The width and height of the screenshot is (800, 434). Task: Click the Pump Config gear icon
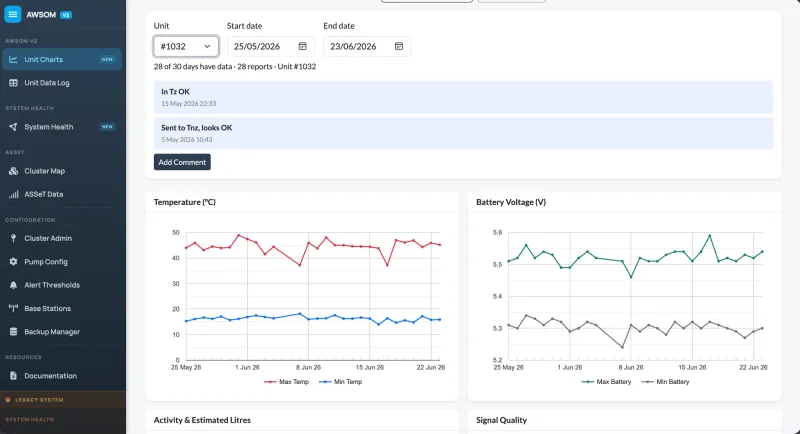tap(13, 262)
